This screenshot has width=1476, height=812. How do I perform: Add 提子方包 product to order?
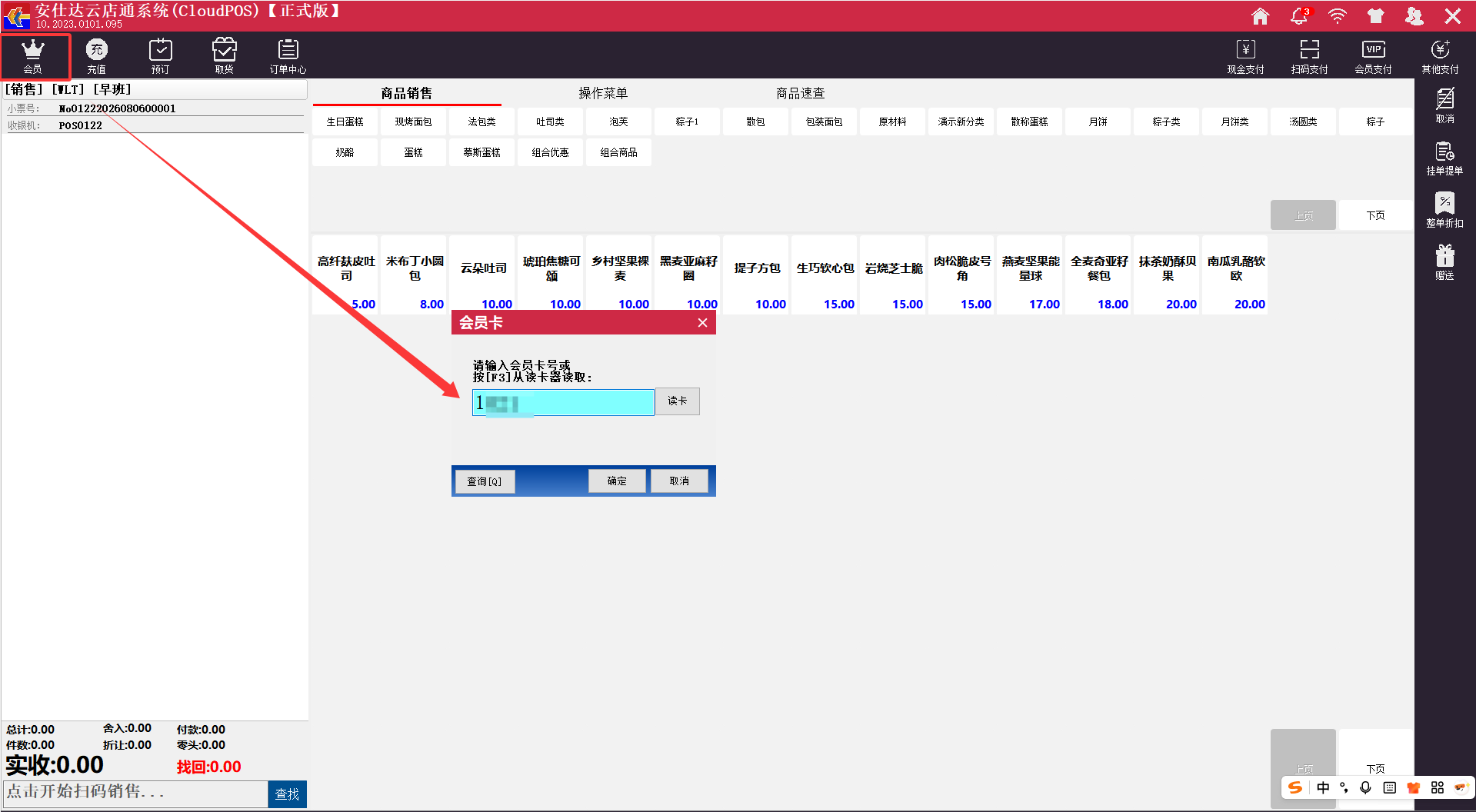click(x=756, y=275)
